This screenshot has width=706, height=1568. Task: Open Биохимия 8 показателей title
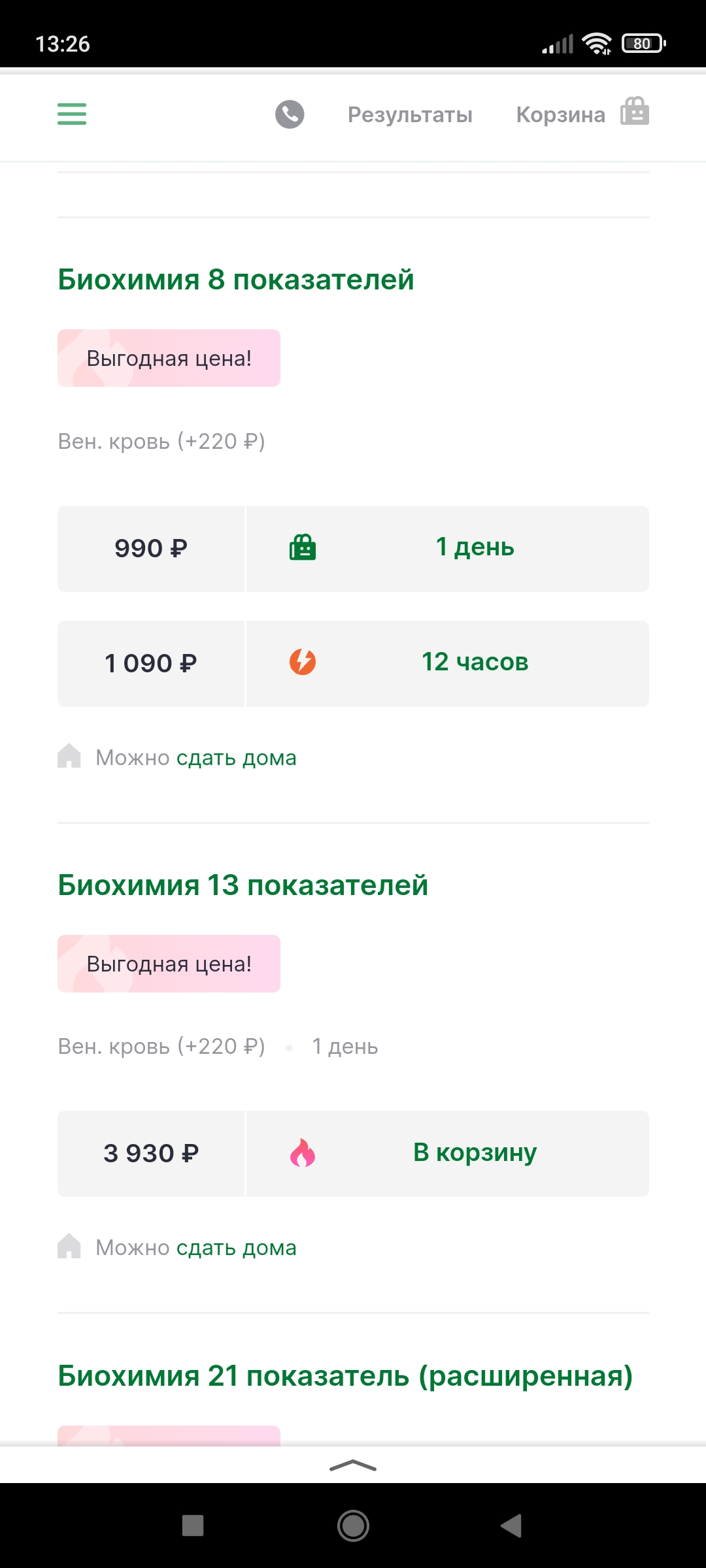236,280
